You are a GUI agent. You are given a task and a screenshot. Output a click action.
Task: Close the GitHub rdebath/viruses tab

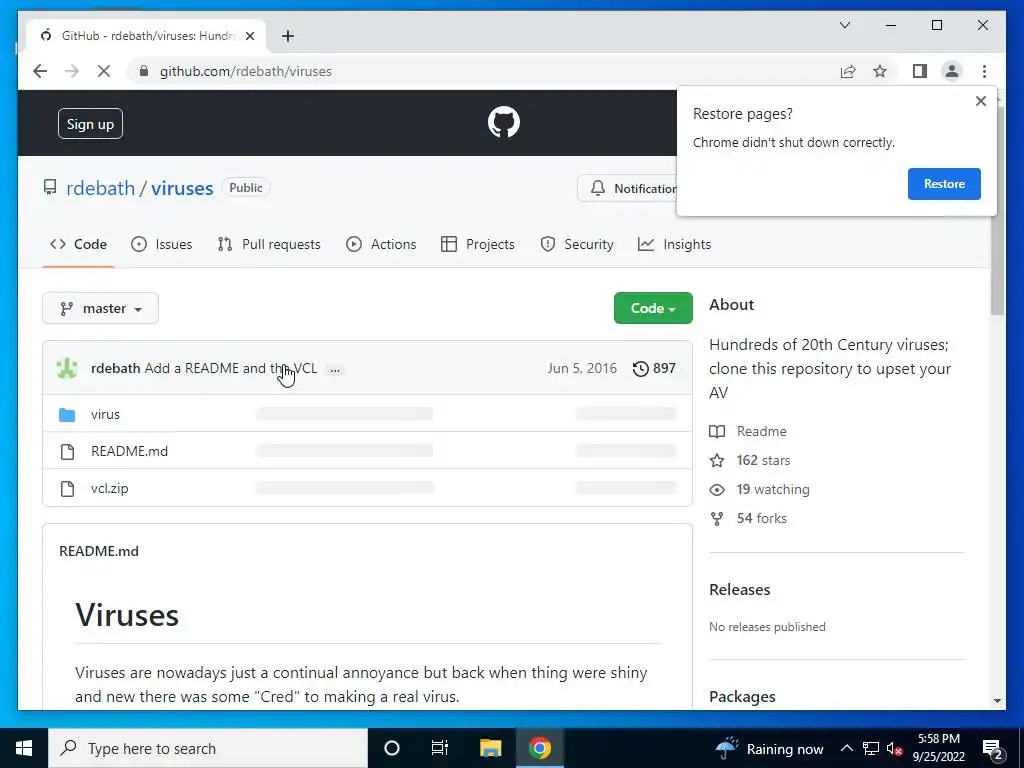(249, 36)
